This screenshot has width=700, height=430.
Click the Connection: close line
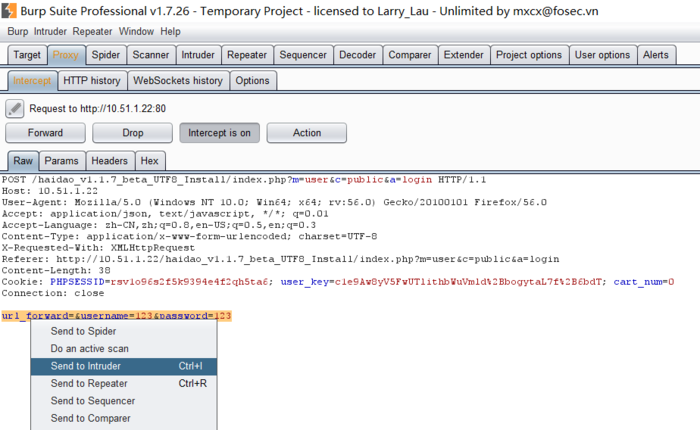tap(53, 293)
